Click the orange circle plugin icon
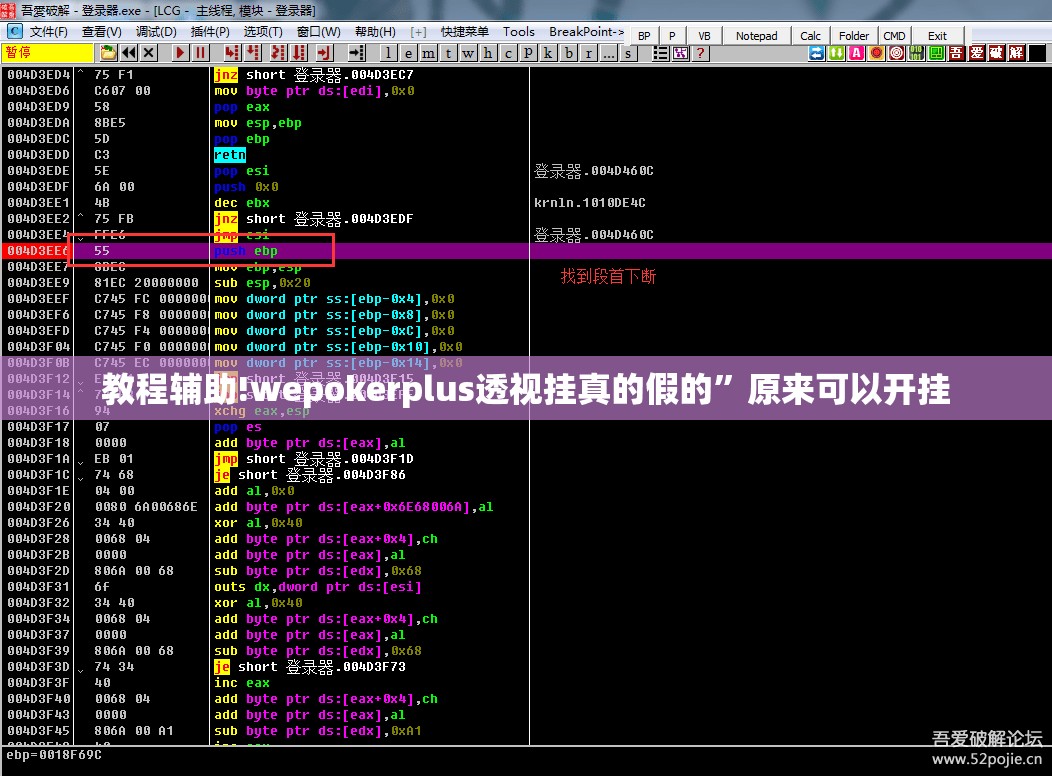The height and width of the screenshot is (776, 1052). 877,53
